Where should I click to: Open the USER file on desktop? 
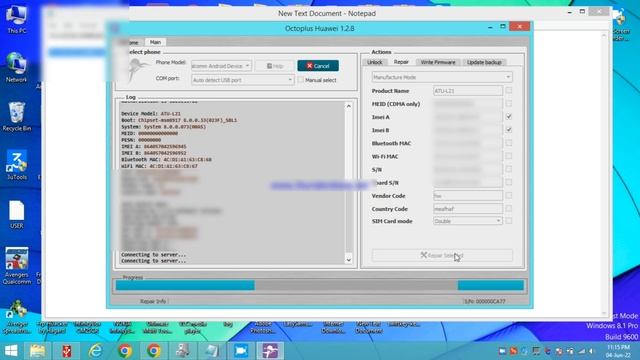tap(16, 215)
